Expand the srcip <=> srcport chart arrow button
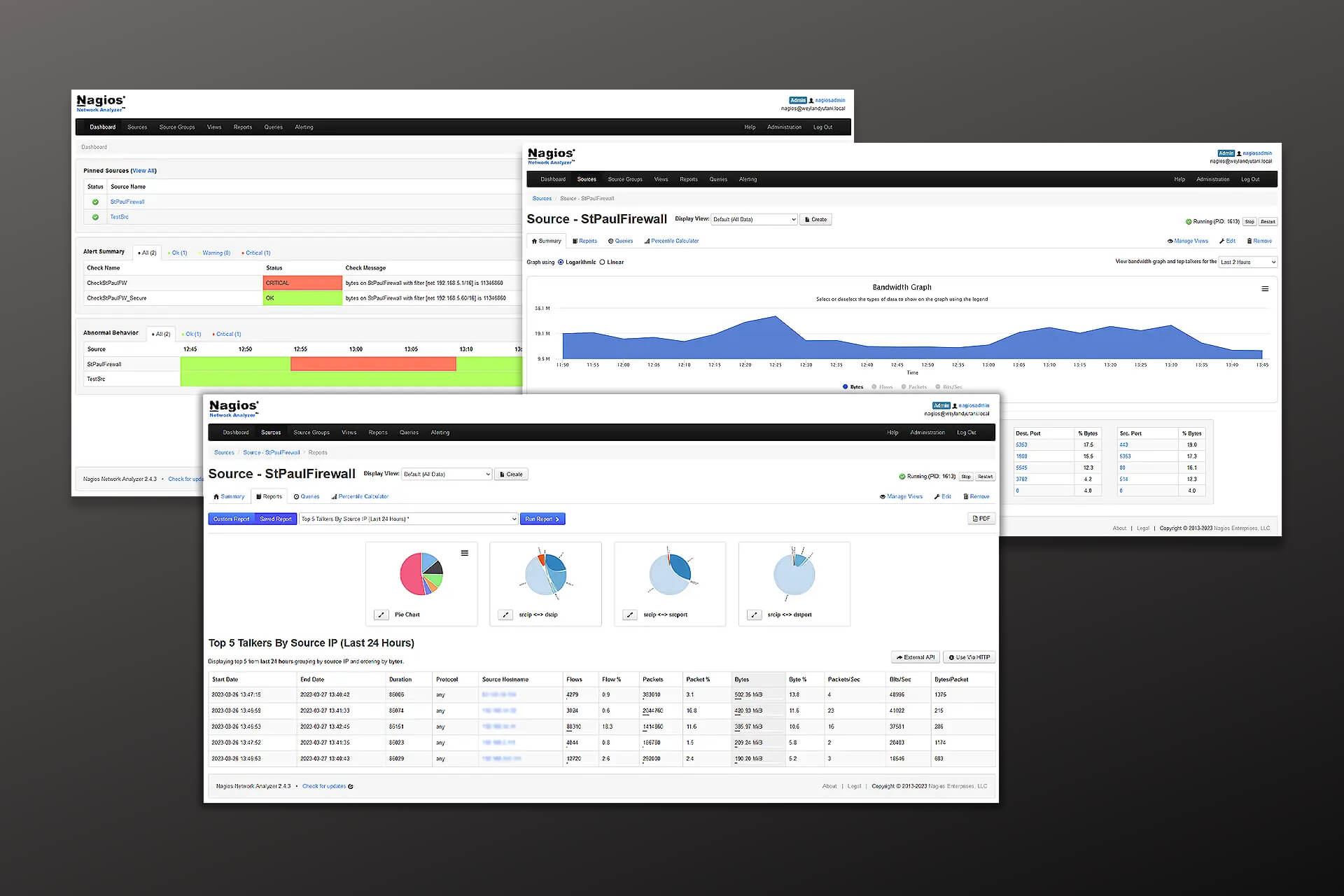1344x896 pixels. pos(630,615)
